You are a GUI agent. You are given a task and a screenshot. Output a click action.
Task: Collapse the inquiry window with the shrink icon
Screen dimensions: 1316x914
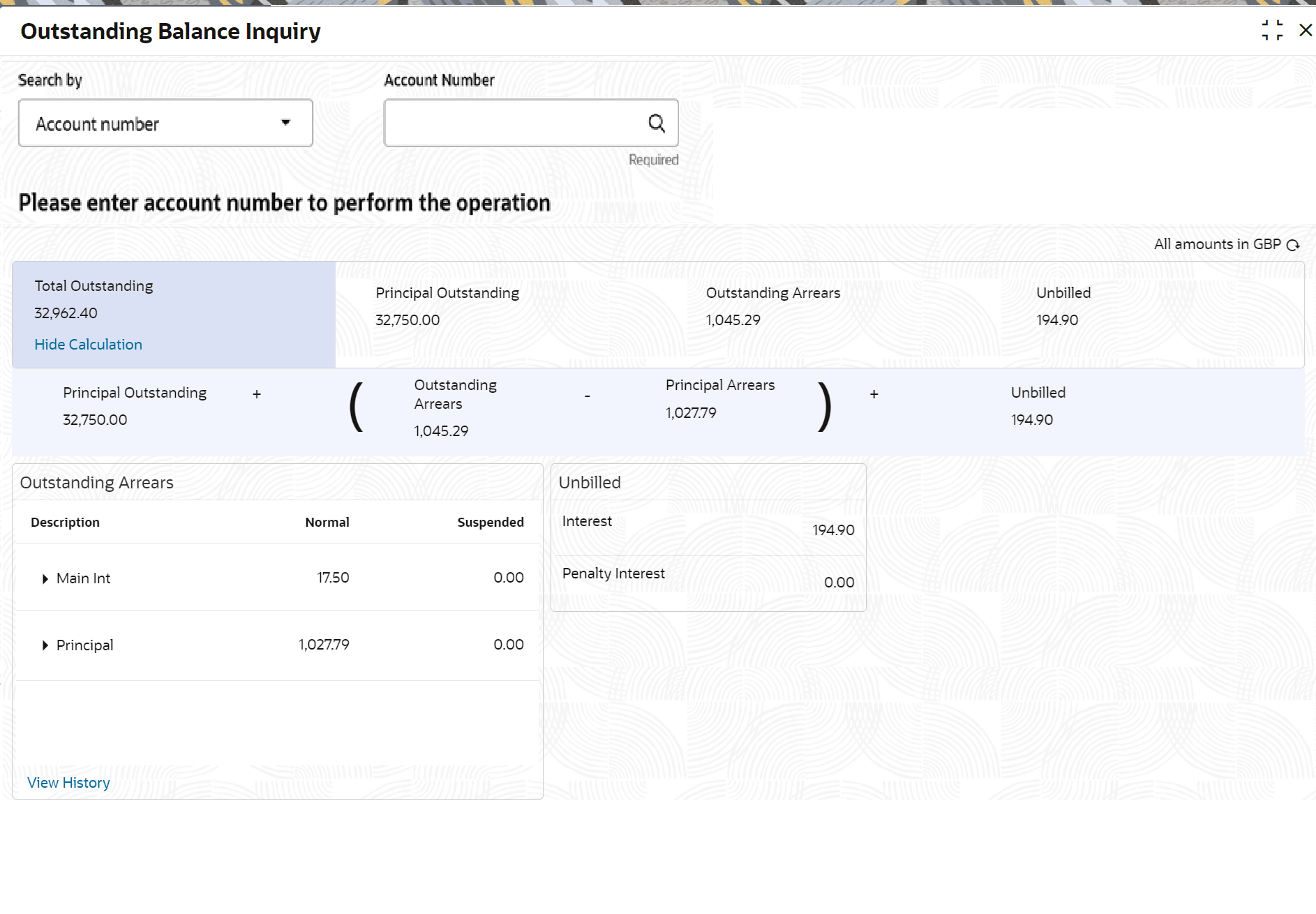[1272, 31]
